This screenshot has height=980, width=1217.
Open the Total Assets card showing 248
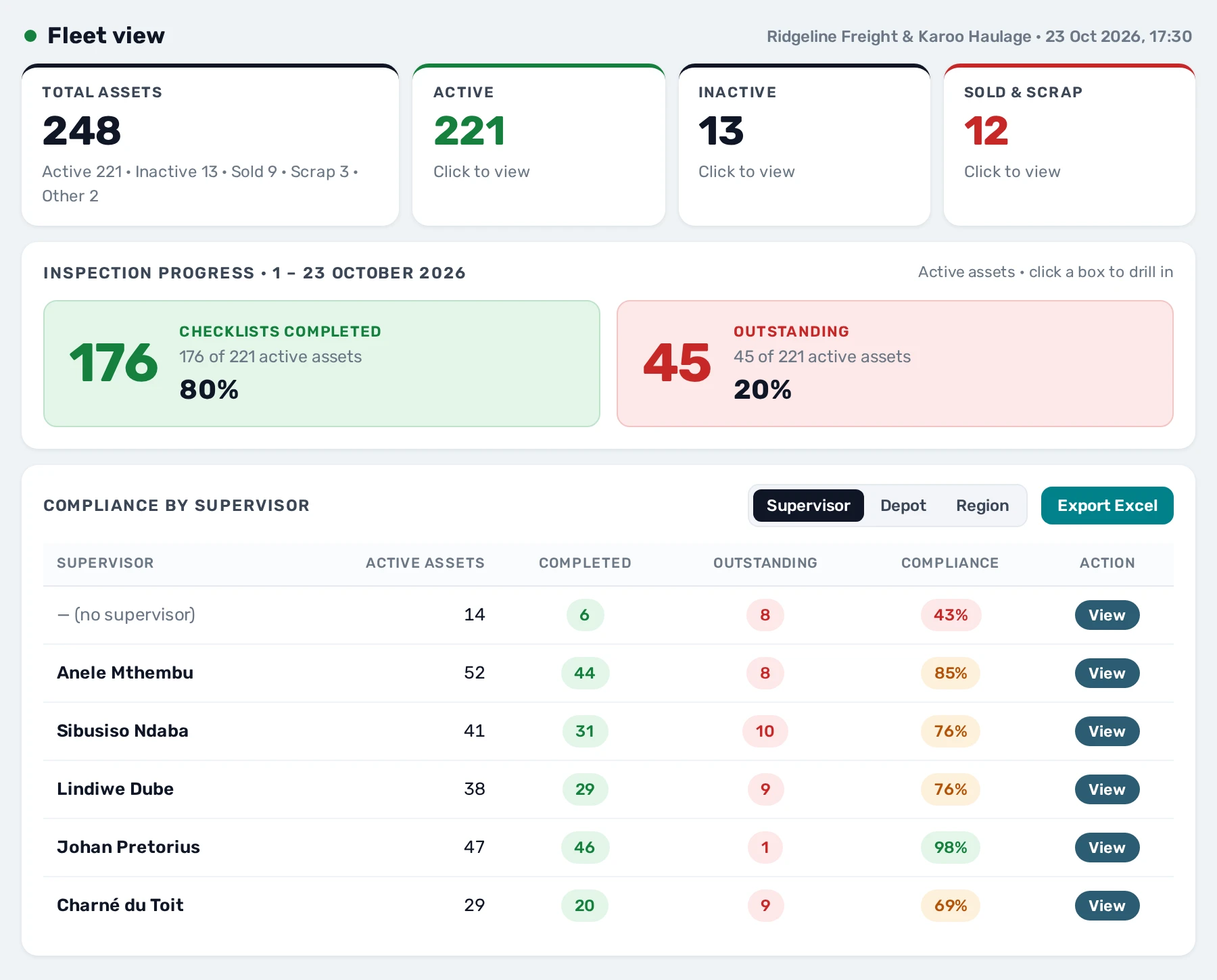click(210, 145)
